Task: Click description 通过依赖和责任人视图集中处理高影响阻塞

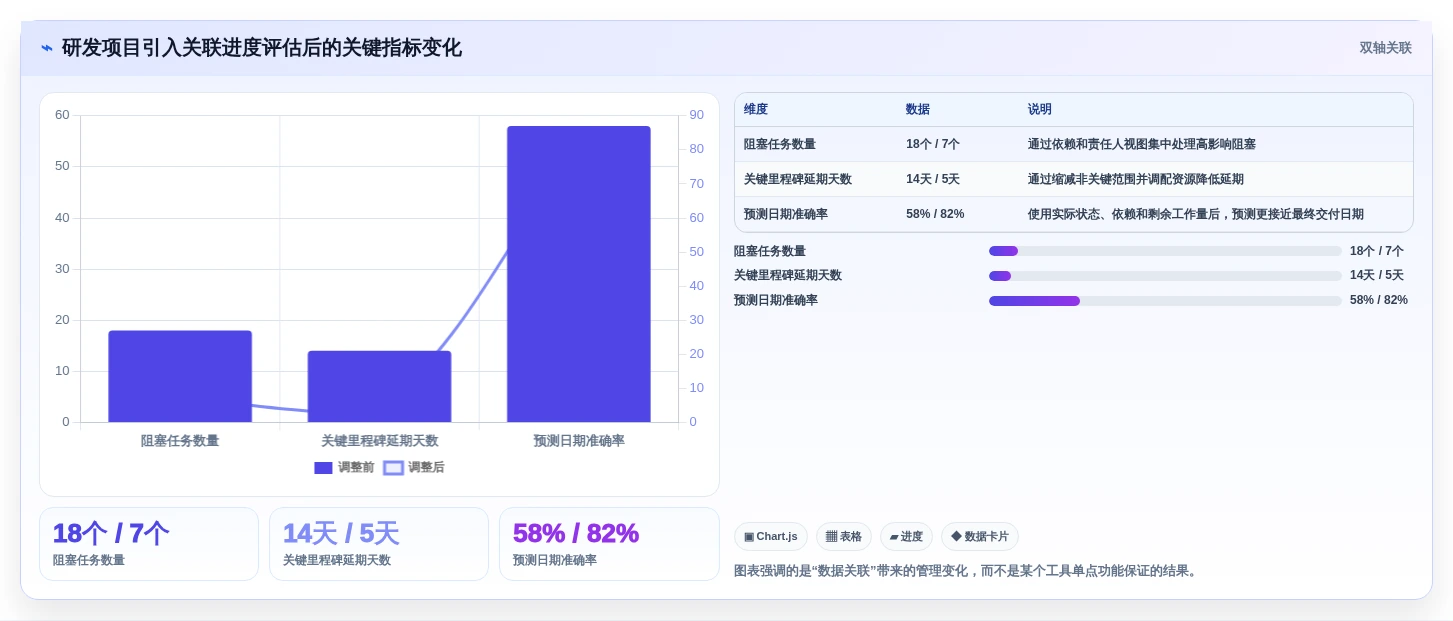Action: click(x=1142, y=144)
